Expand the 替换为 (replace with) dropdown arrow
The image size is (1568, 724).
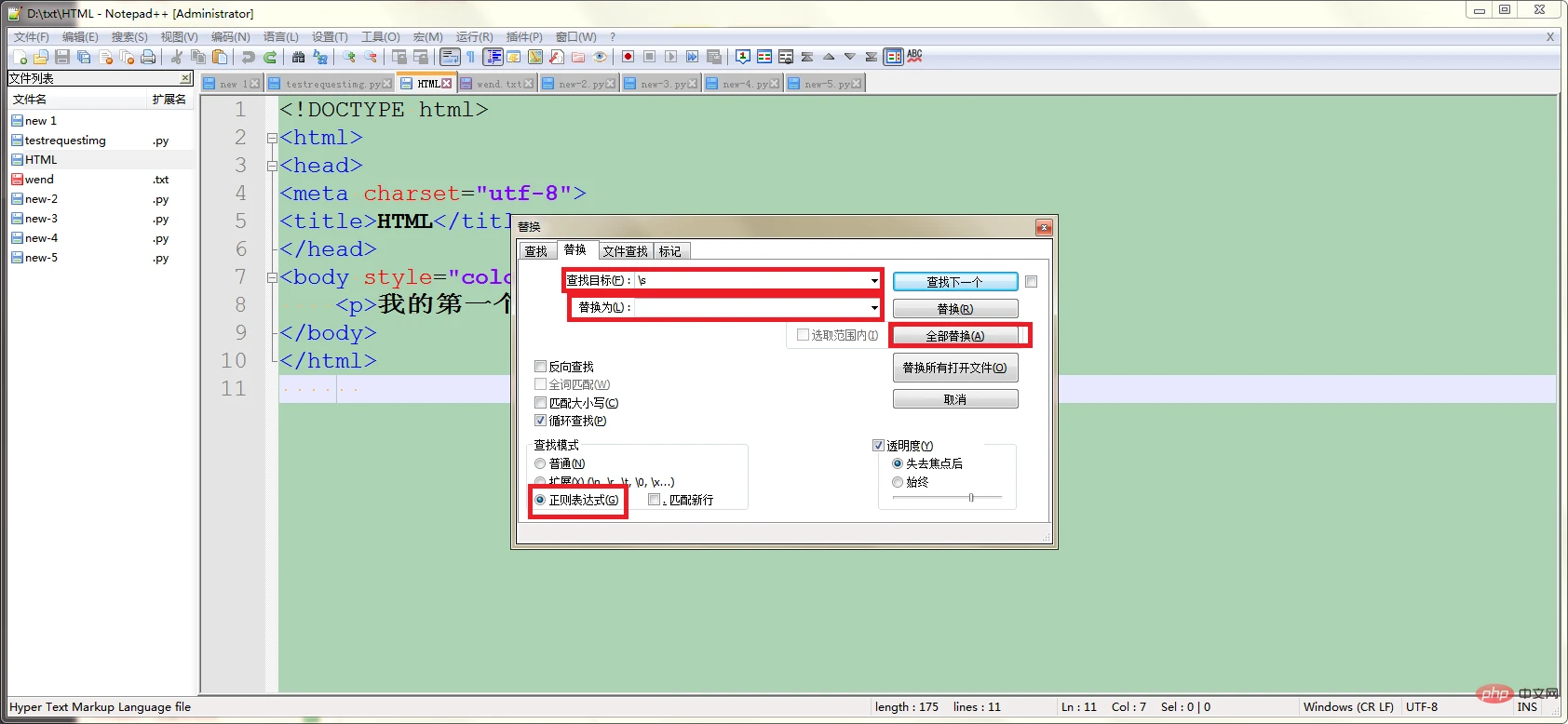click(874, 307)
